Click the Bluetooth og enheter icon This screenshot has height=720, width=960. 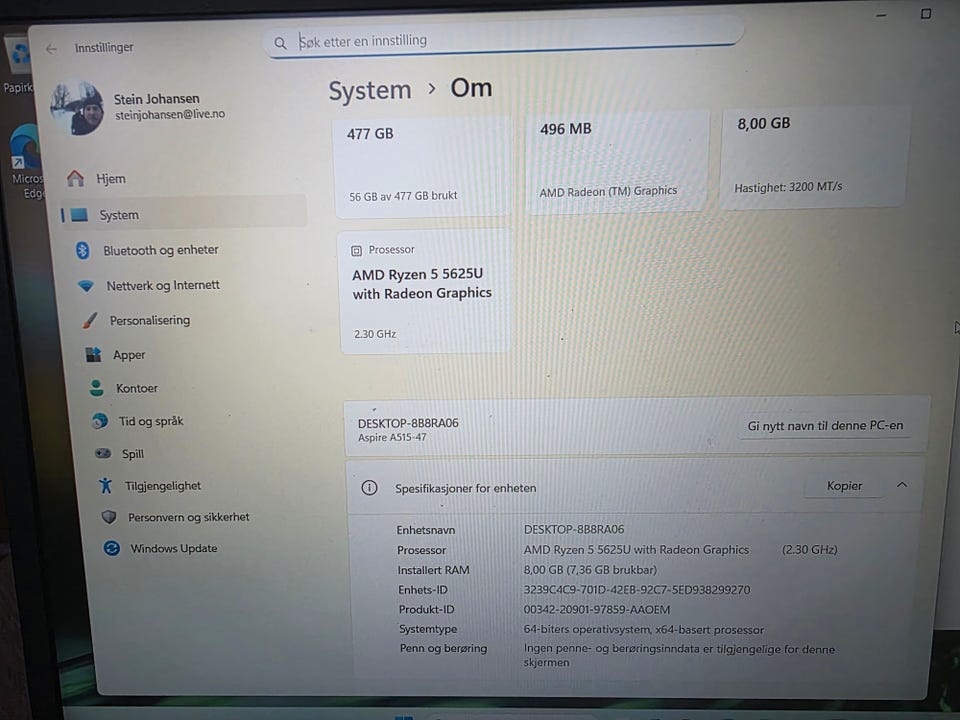click(83, 250)
